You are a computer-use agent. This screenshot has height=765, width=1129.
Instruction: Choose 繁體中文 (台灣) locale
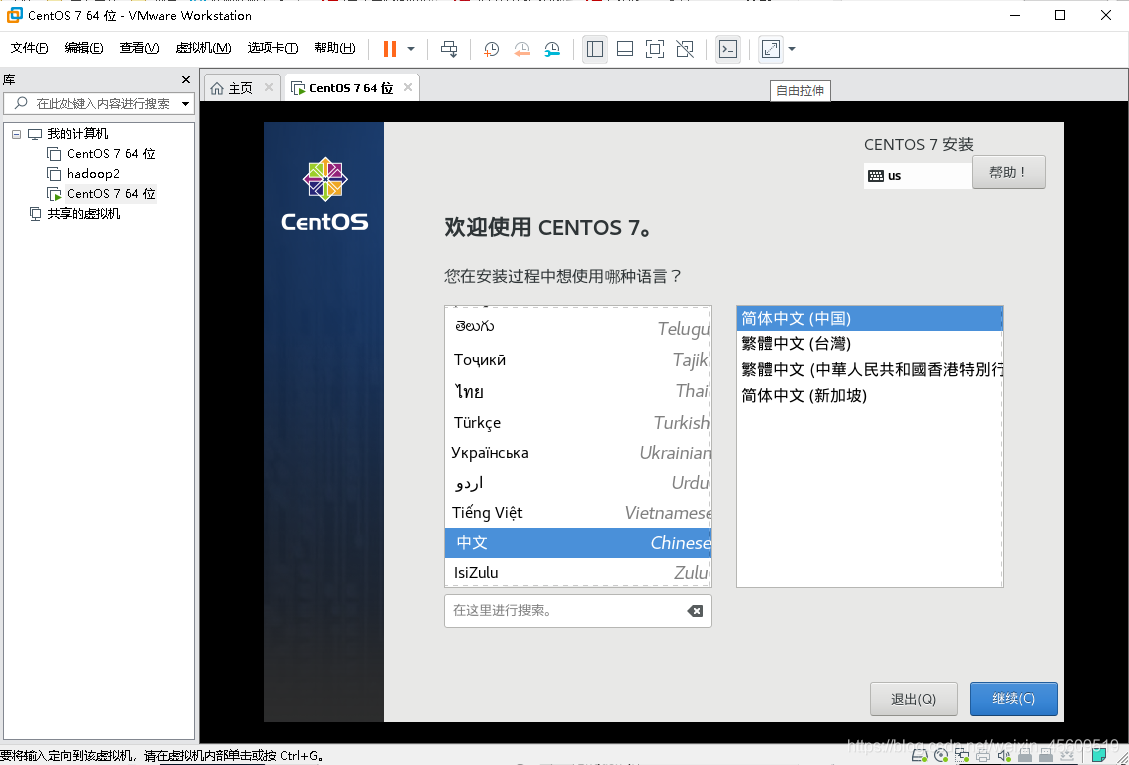[870, 344]
